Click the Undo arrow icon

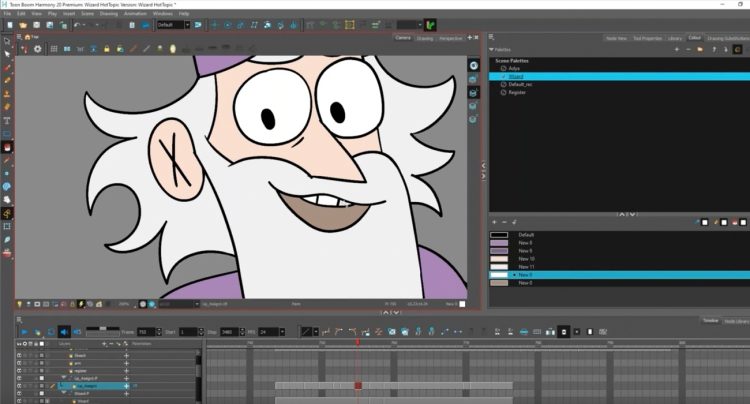tap(77, 25)
